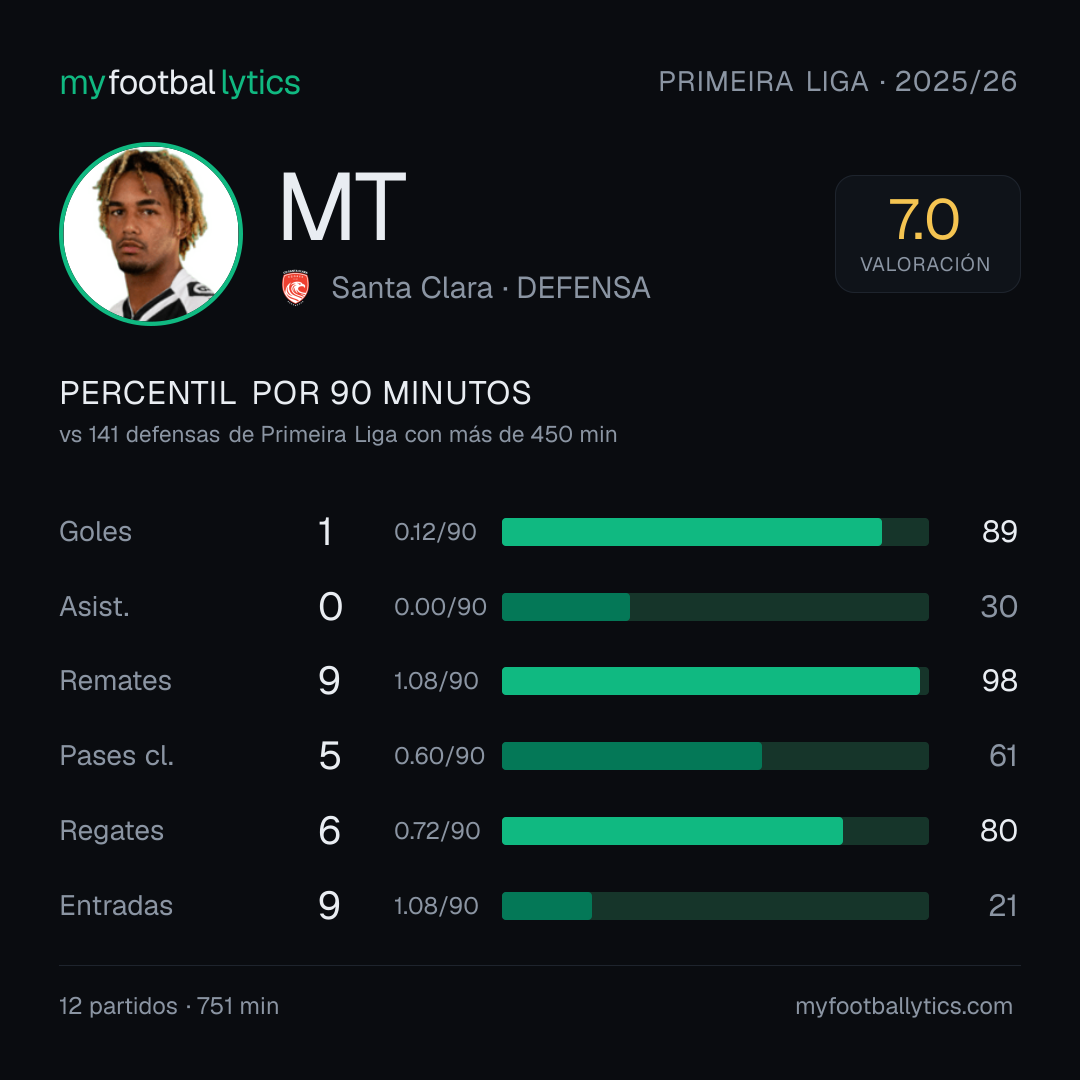This screenshot has height=1080, width=1080.
Task: Open the myfootballytics.com link
Action: pos(904,1006)
